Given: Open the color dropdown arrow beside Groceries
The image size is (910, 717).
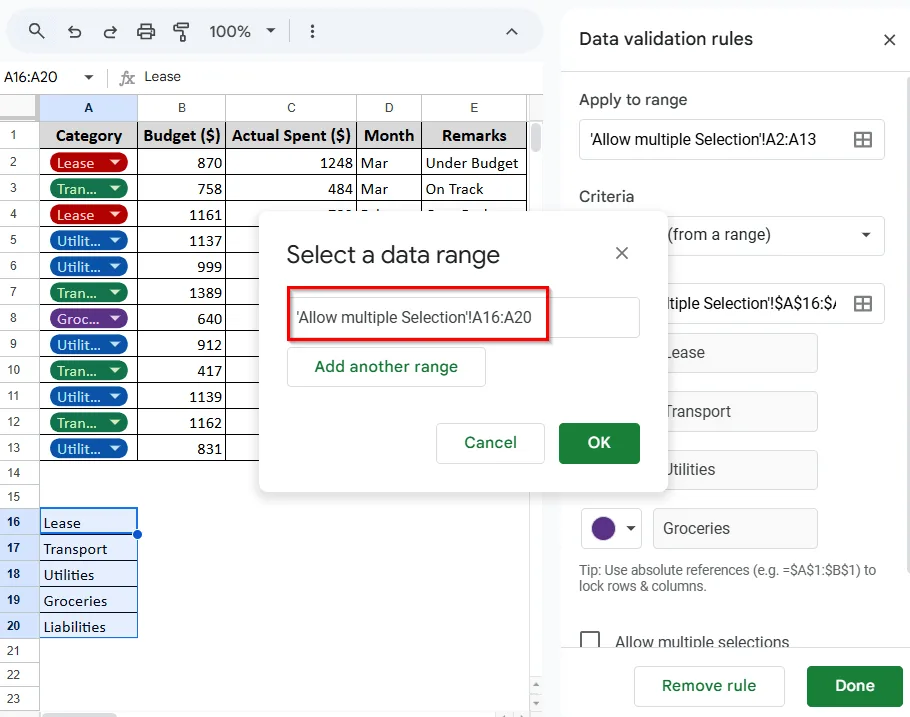Looking at the screenshot, I should [x=630, y=528].
